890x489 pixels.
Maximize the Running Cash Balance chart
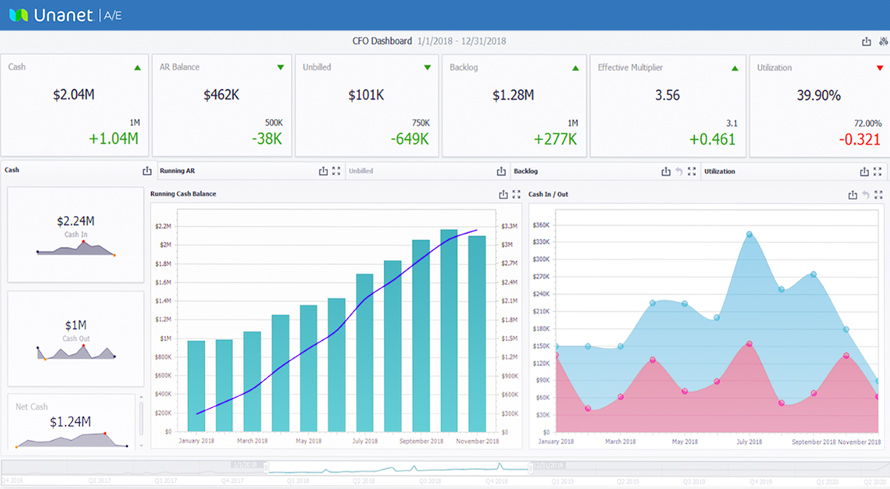pyautogui.click(x=517, y=195)
